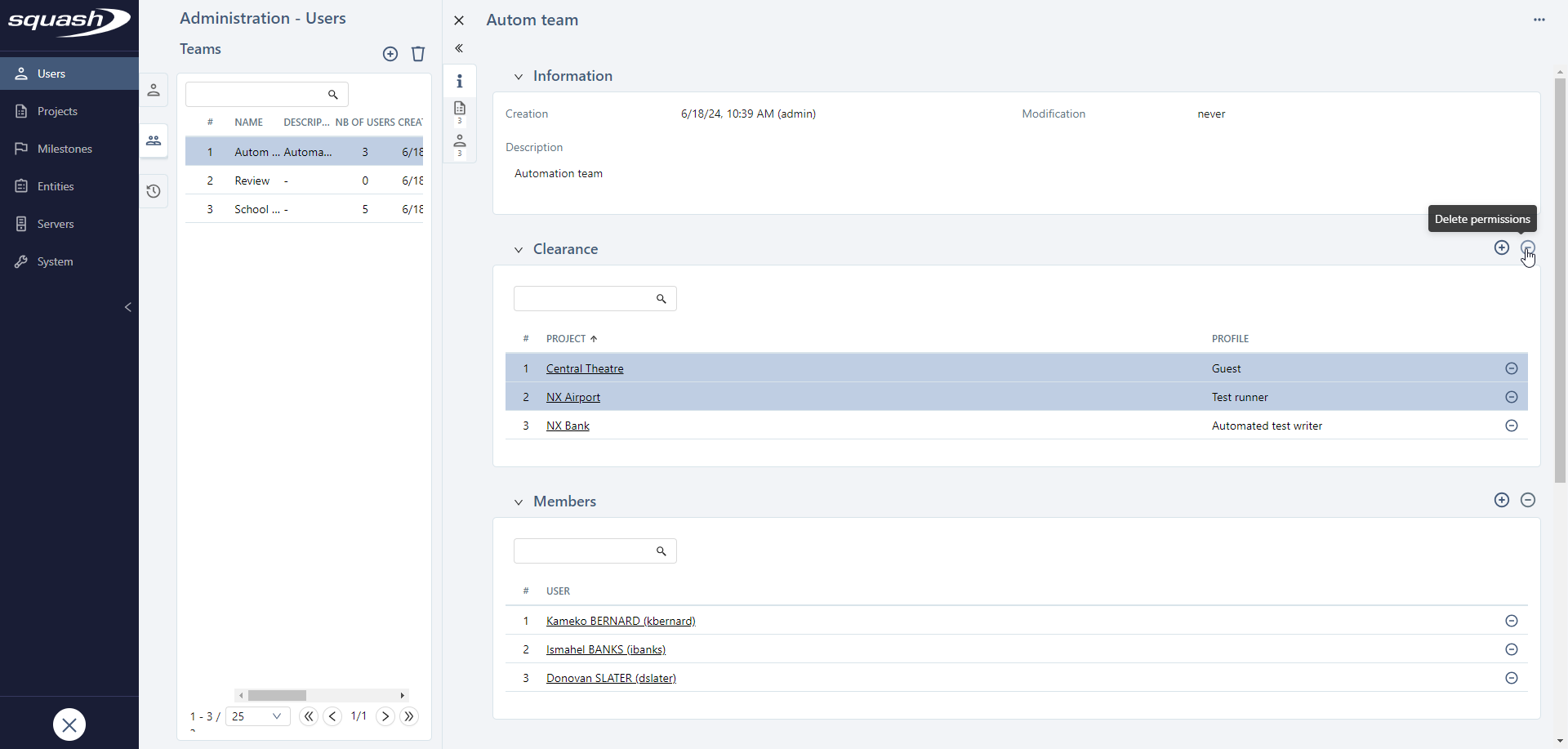Click the delete teams trash icon
The image size is (1568, 749).
pos(418,54)
